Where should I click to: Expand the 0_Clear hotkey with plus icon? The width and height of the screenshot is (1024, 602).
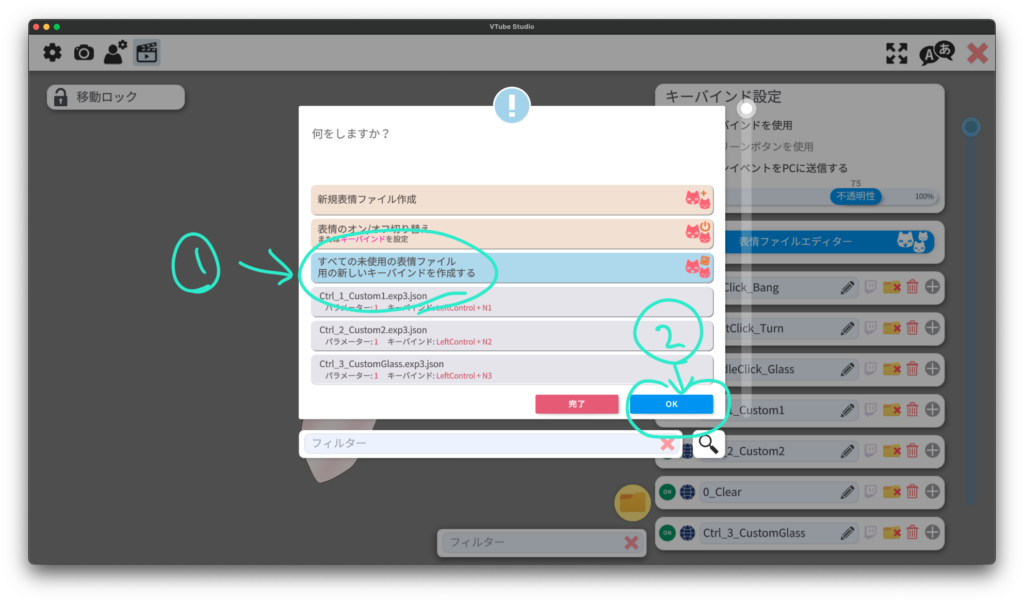tap(932, 492)
